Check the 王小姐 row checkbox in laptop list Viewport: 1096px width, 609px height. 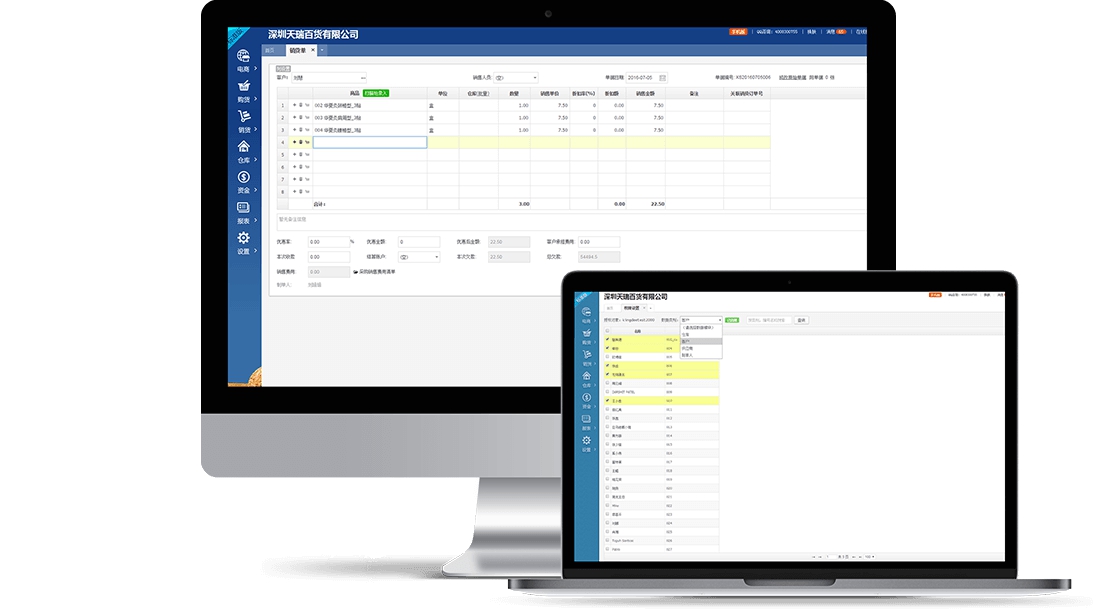[x=607, y=400]
